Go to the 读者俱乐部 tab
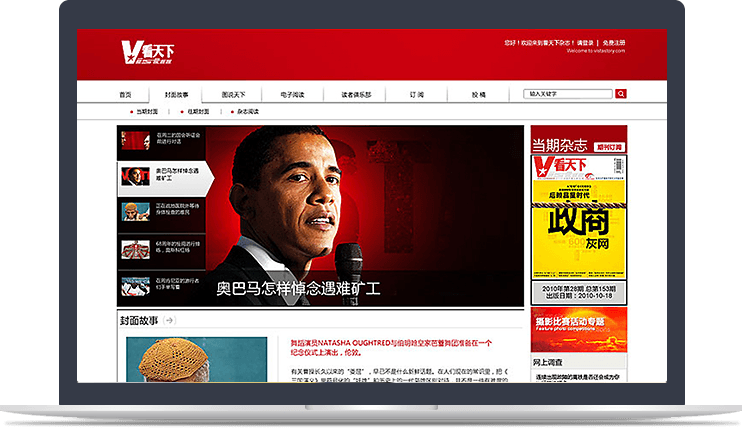The image size is (742, 429). [x=355, y=94]
